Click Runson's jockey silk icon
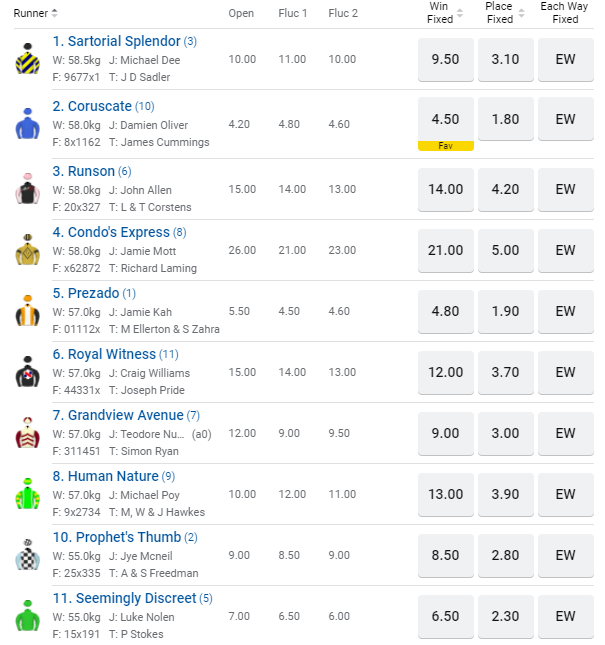Viewport: 605px width, 645px height. coord(27,189)
